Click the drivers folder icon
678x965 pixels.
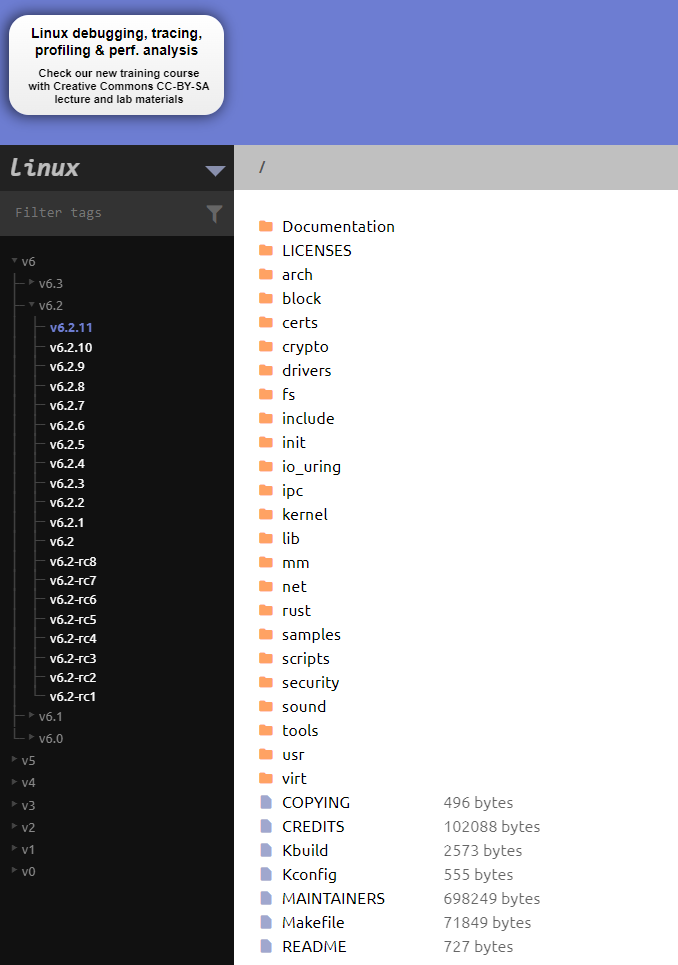[x=266, y=370]
